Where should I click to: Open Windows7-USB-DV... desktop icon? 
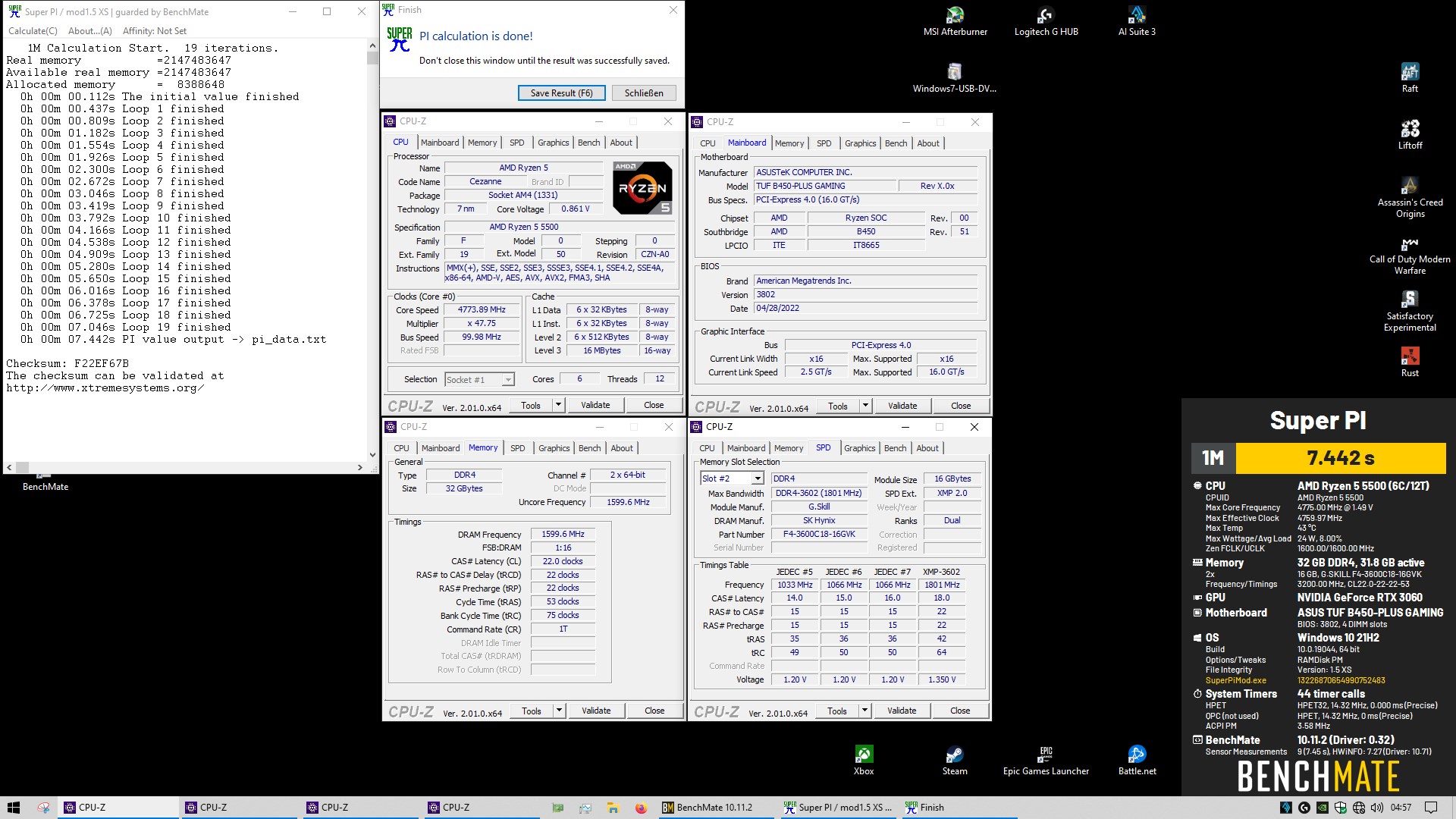[x=954, y=78]
